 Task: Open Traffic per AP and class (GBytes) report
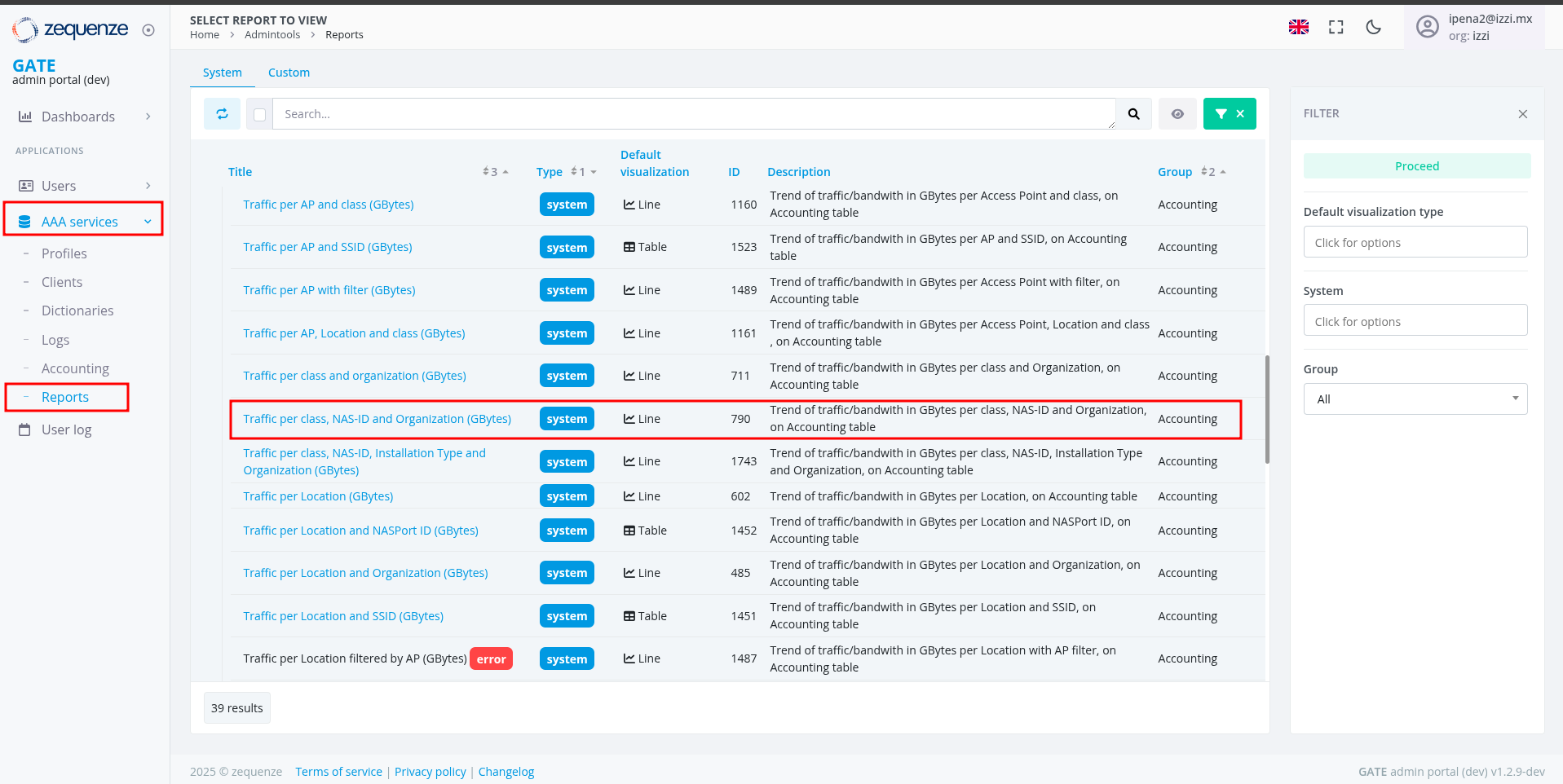[x=329, y=205]
